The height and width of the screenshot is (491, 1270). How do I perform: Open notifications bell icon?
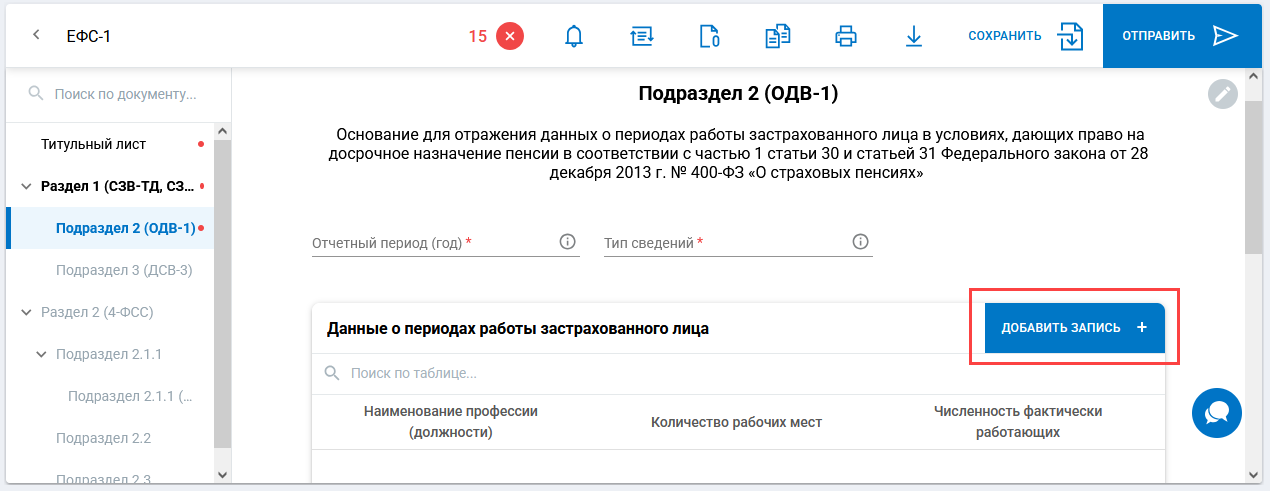click(x=574, y=36)
